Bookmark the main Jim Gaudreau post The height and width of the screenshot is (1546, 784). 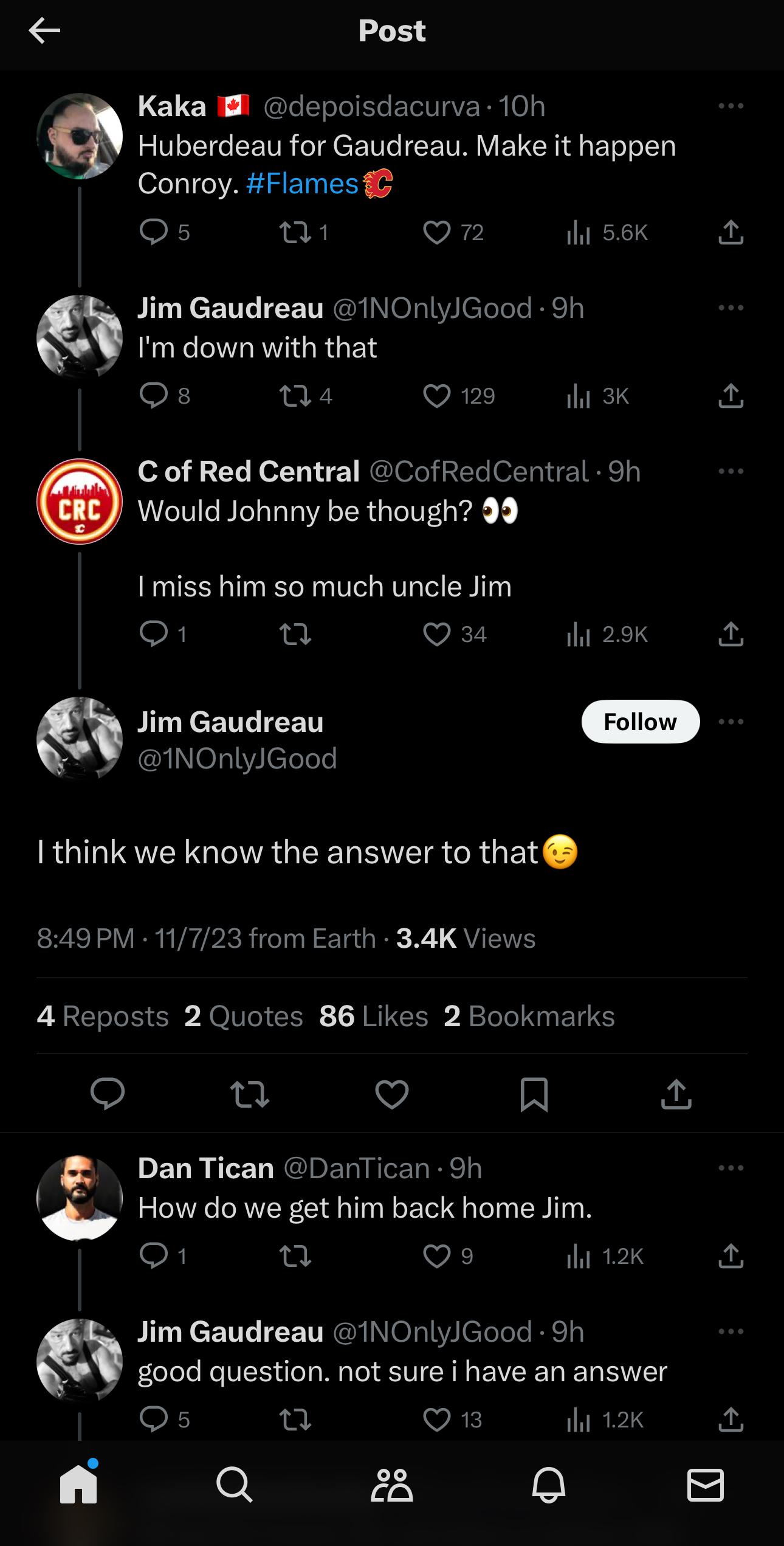[534, 1095]
